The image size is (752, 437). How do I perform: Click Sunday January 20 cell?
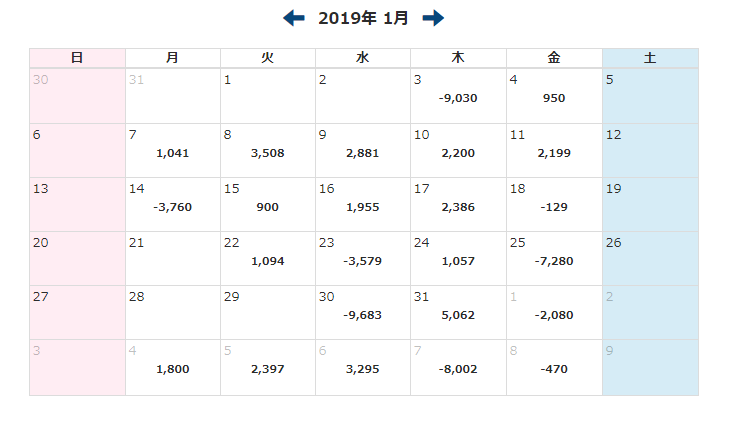pyautogui.click(x=77, y=258)
